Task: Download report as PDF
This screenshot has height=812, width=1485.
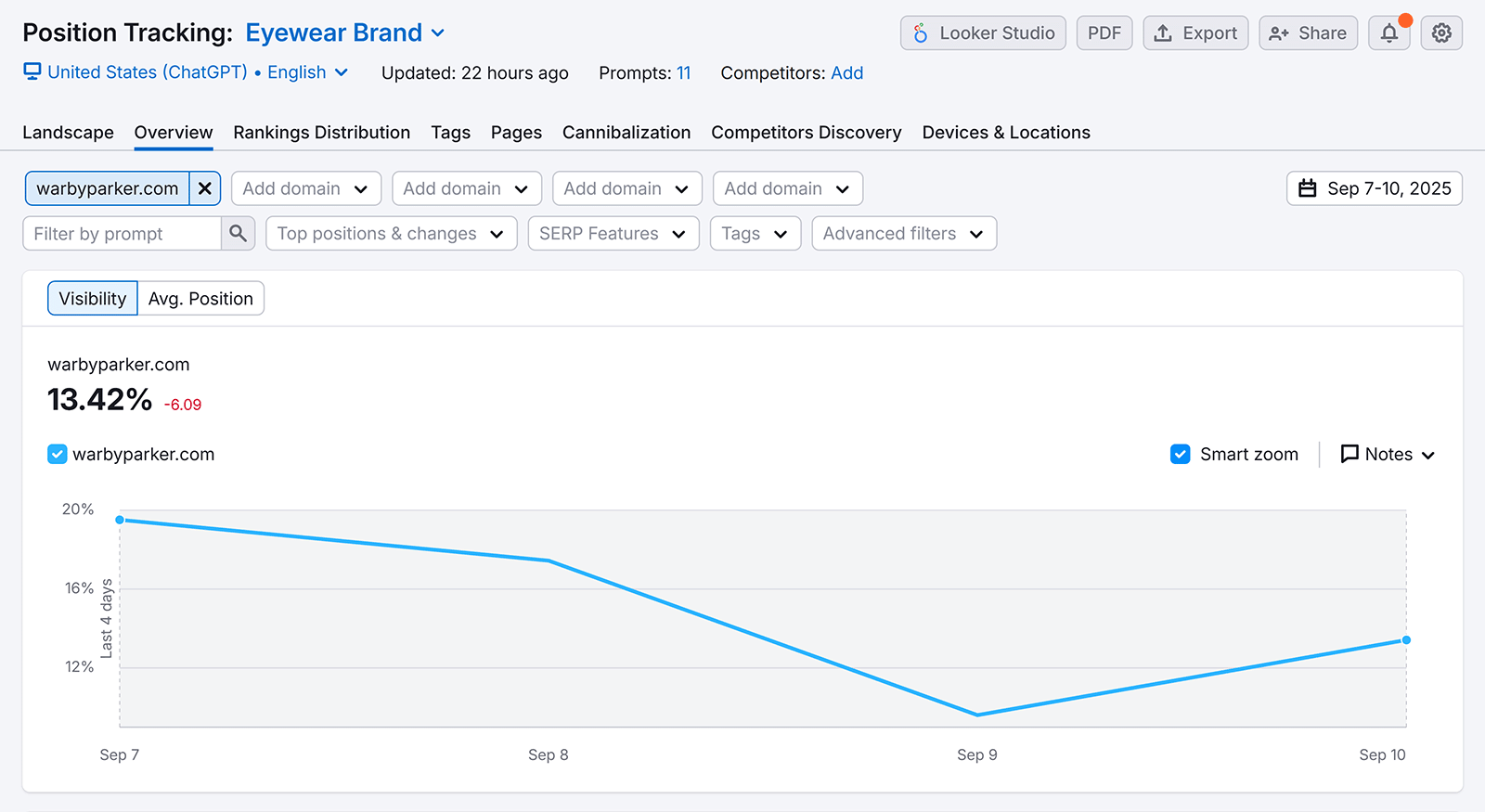Action: (1104, 33)
